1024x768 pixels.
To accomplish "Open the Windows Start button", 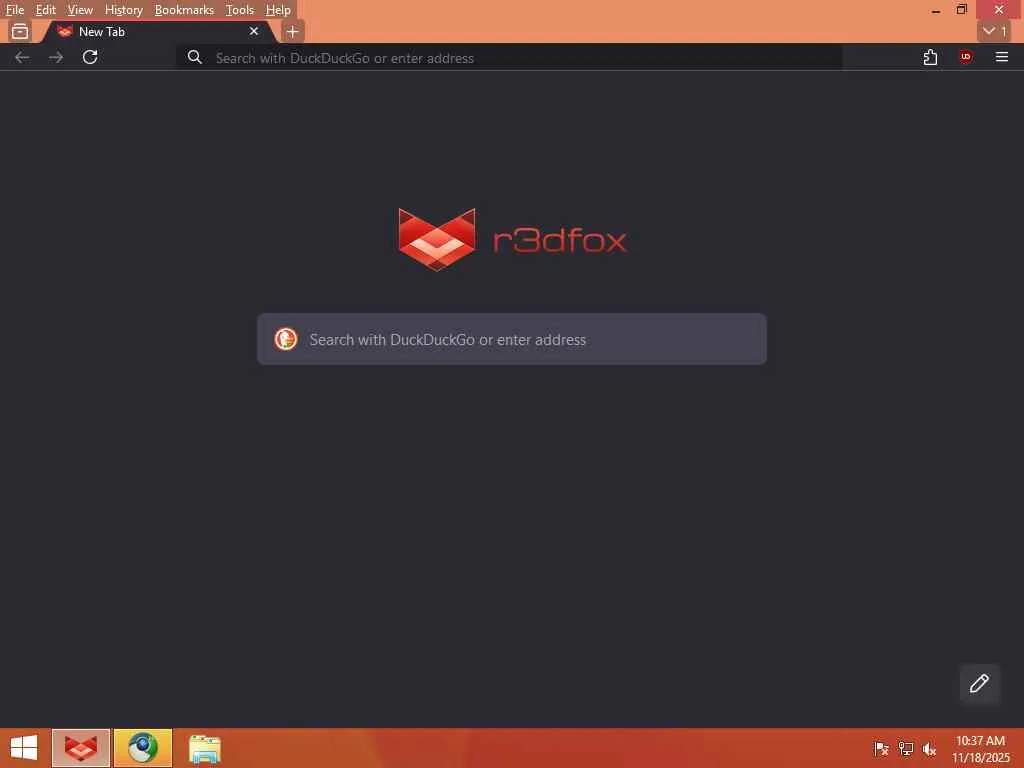I will pyautogui.click(x=24, y=748).
